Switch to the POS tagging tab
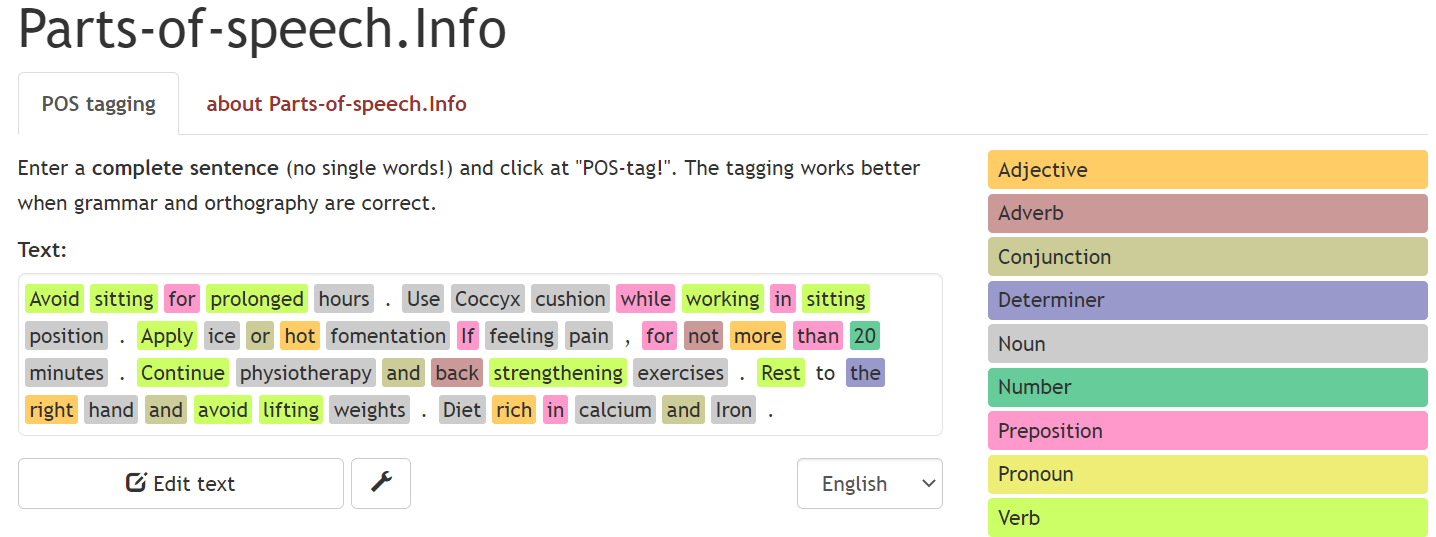 pyautogui.click(x=99, y=104)
